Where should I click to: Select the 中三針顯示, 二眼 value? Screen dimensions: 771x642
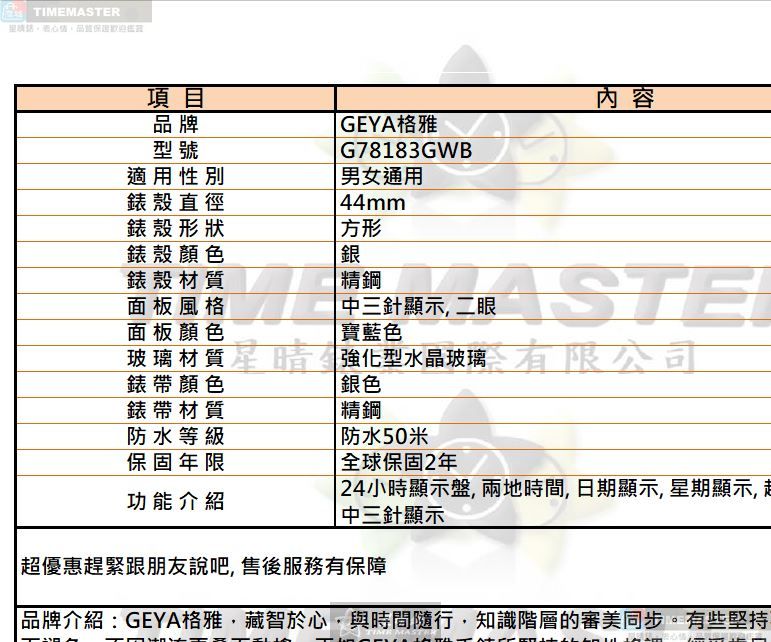coord(418,307)
